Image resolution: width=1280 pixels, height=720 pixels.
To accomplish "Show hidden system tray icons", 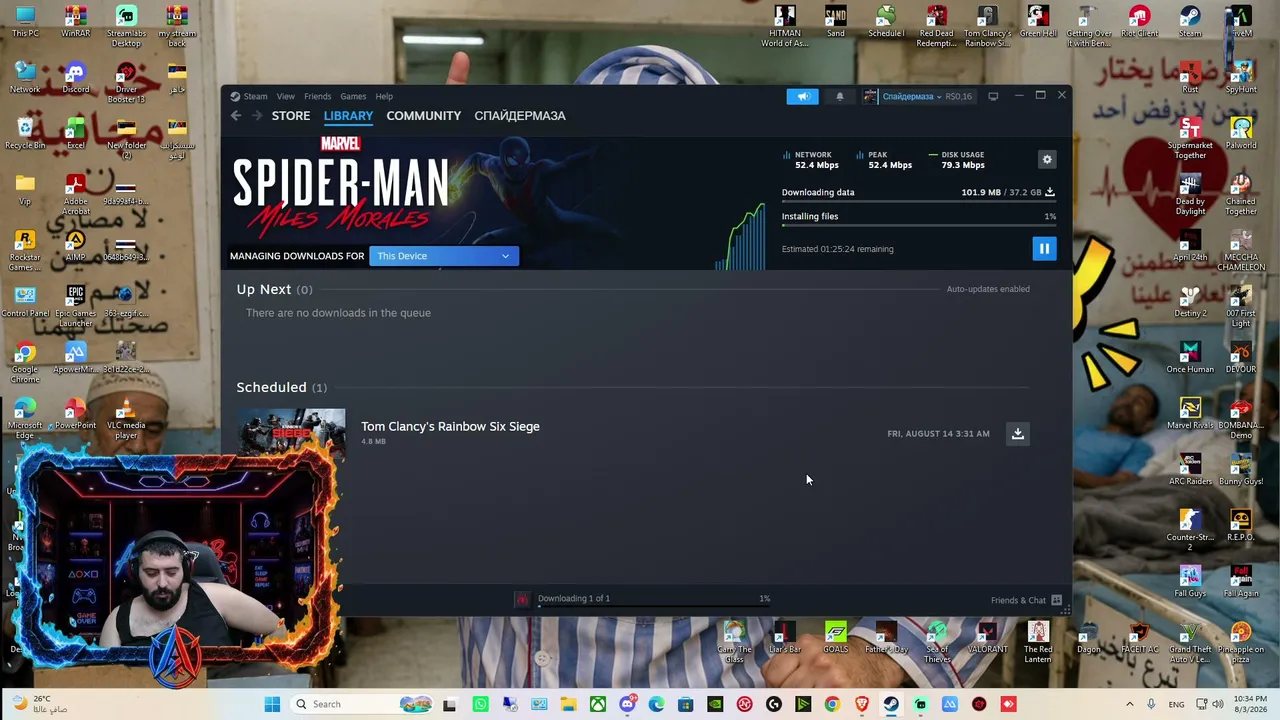I will pyautogui.click(x=1130, y=704).
